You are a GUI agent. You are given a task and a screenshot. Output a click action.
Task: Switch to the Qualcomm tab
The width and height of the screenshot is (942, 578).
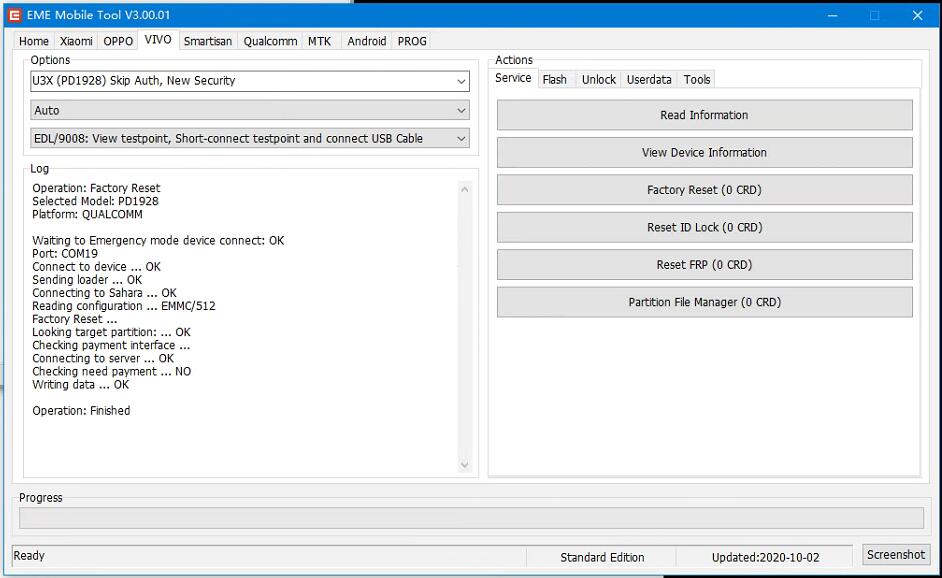[270, 41]
